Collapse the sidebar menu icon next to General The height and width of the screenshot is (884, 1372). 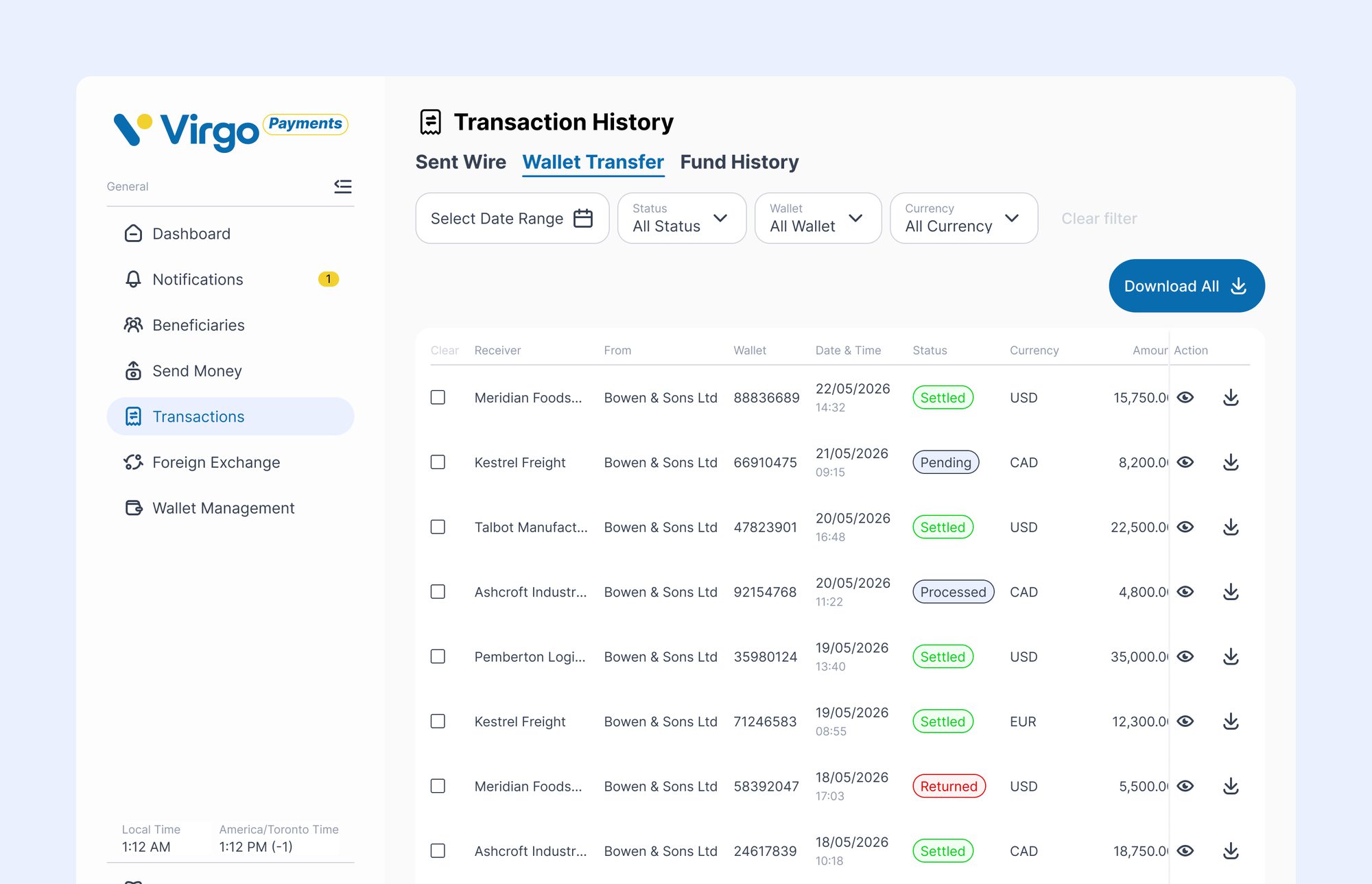point(343,187)
